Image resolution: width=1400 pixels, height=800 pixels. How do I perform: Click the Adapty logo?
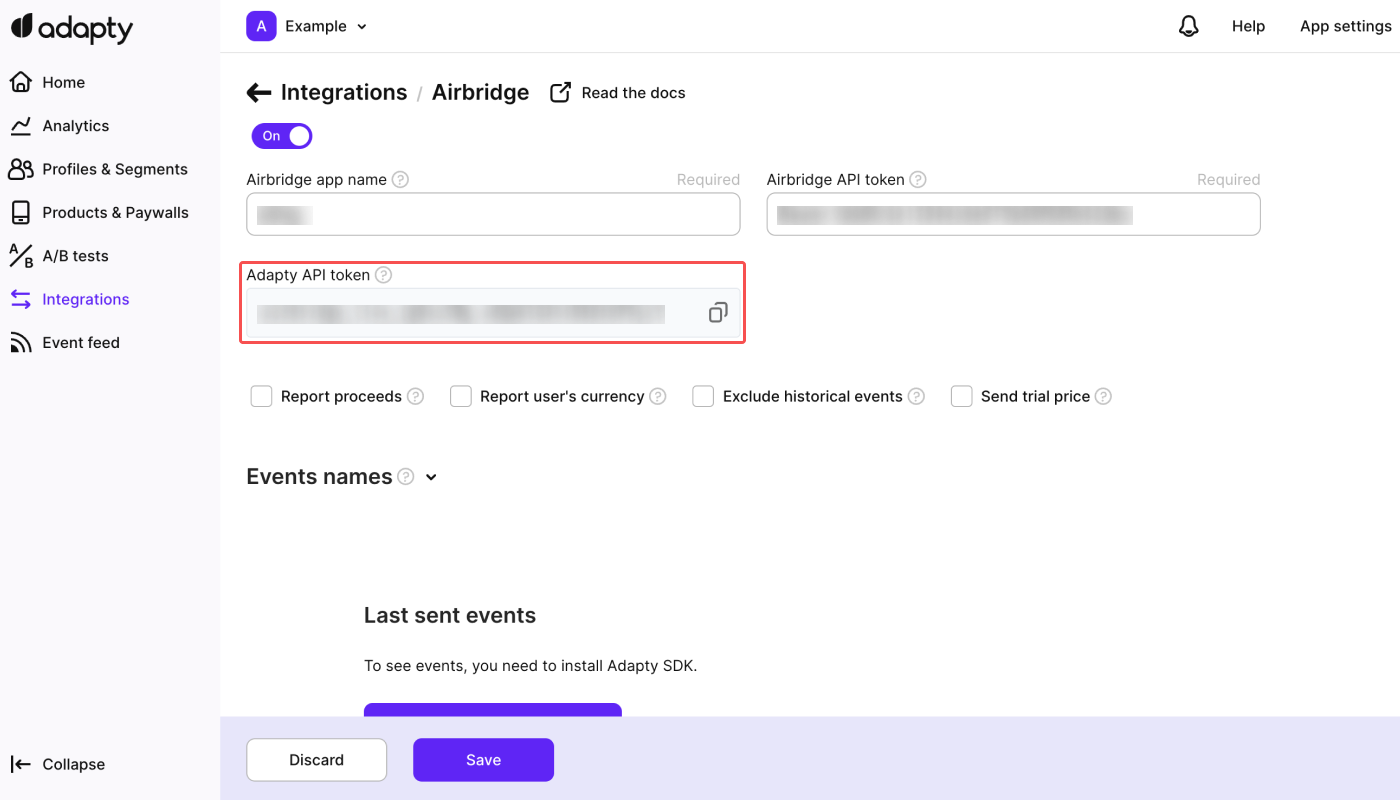point(72,28)
